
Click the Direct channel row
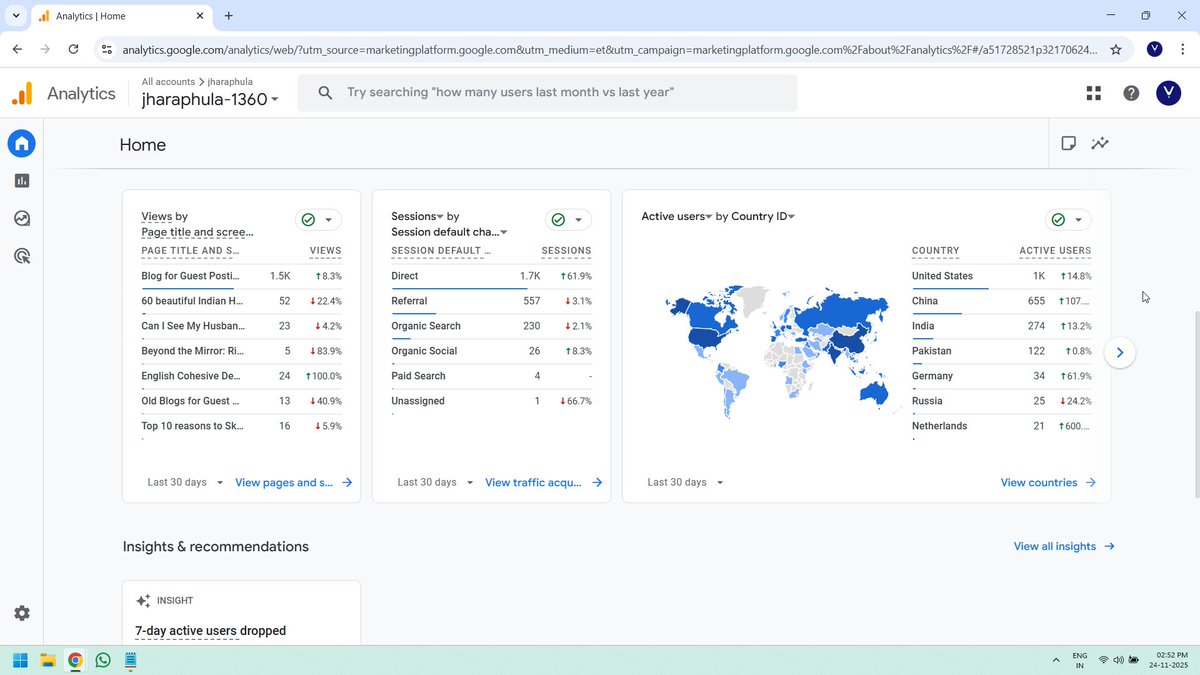coord(491,276)
